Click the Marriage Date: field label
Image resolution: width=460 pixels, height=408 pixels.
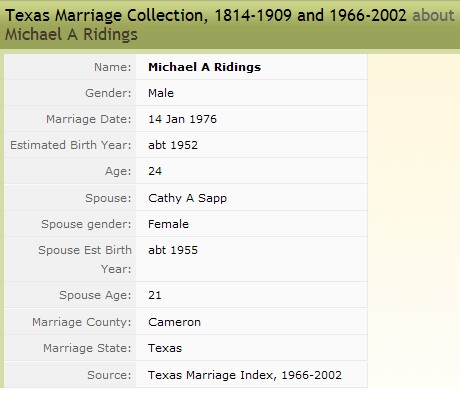tap(89, 119)
